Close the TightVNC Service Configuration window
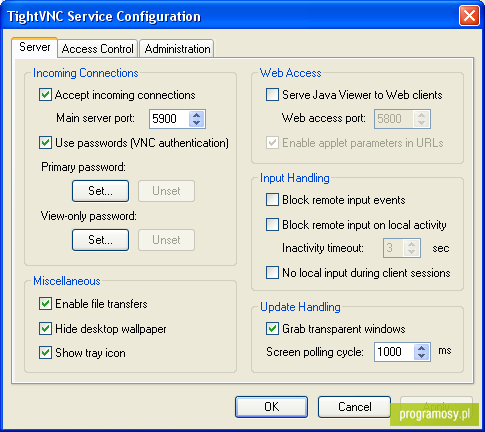This screenshot has height=432, width=485. [x=469, y=16]
